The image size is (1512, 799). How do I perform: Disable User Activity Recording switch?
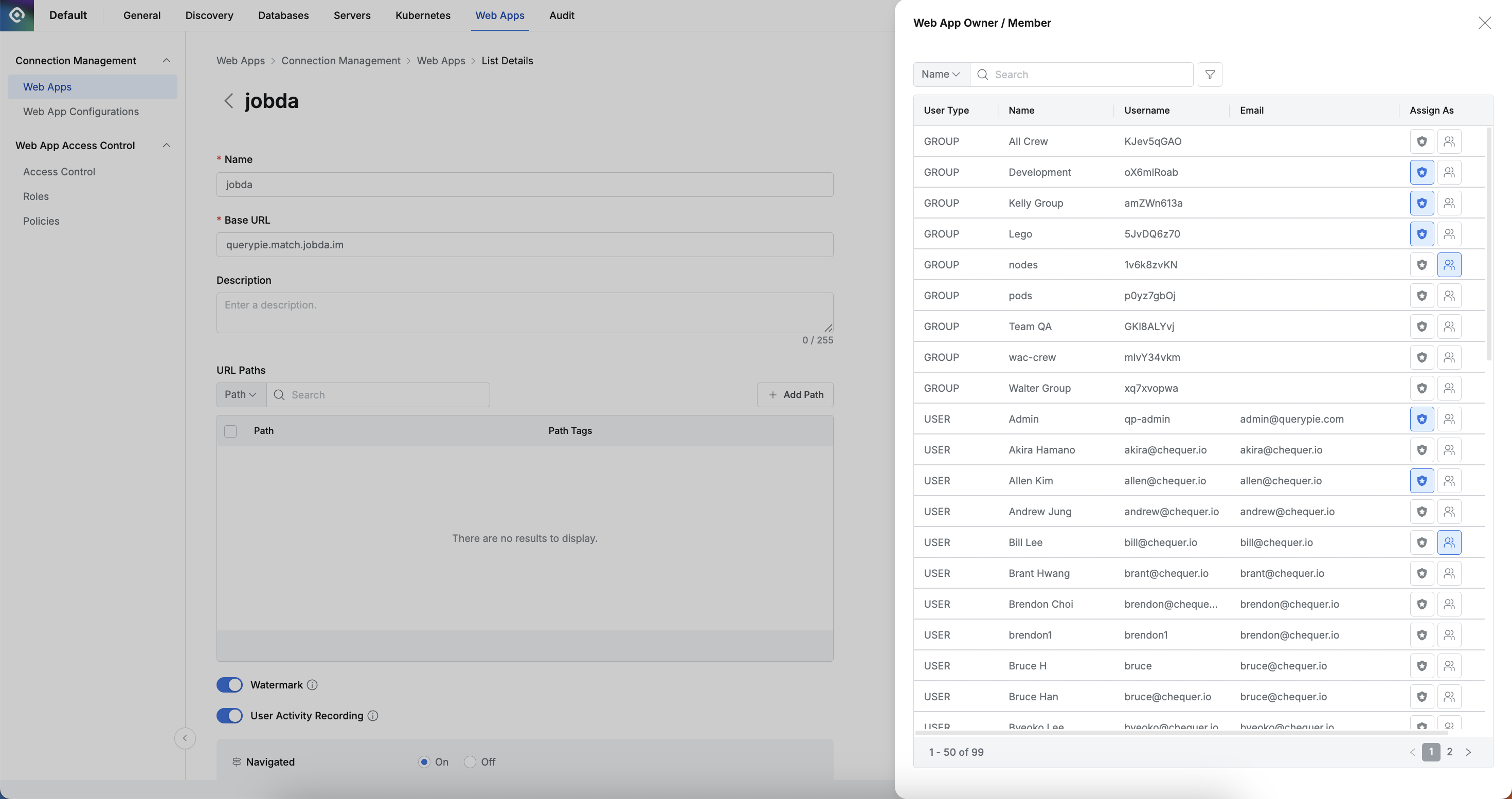click(x=229, y=716)
